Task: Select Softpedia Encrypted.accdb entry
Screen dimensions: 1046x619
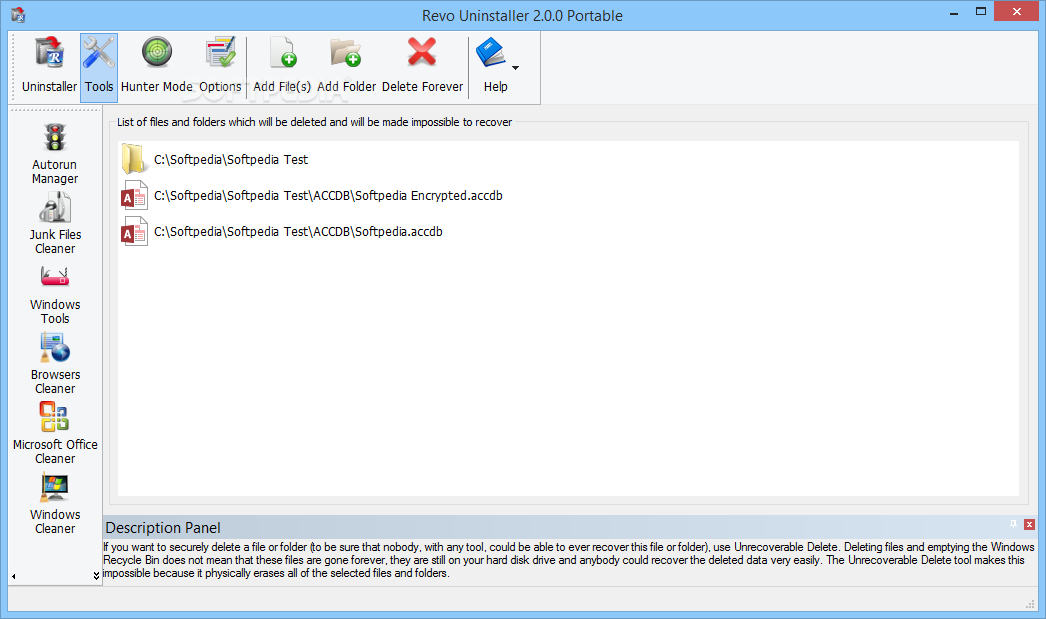Action: click(x=312, y=195)
